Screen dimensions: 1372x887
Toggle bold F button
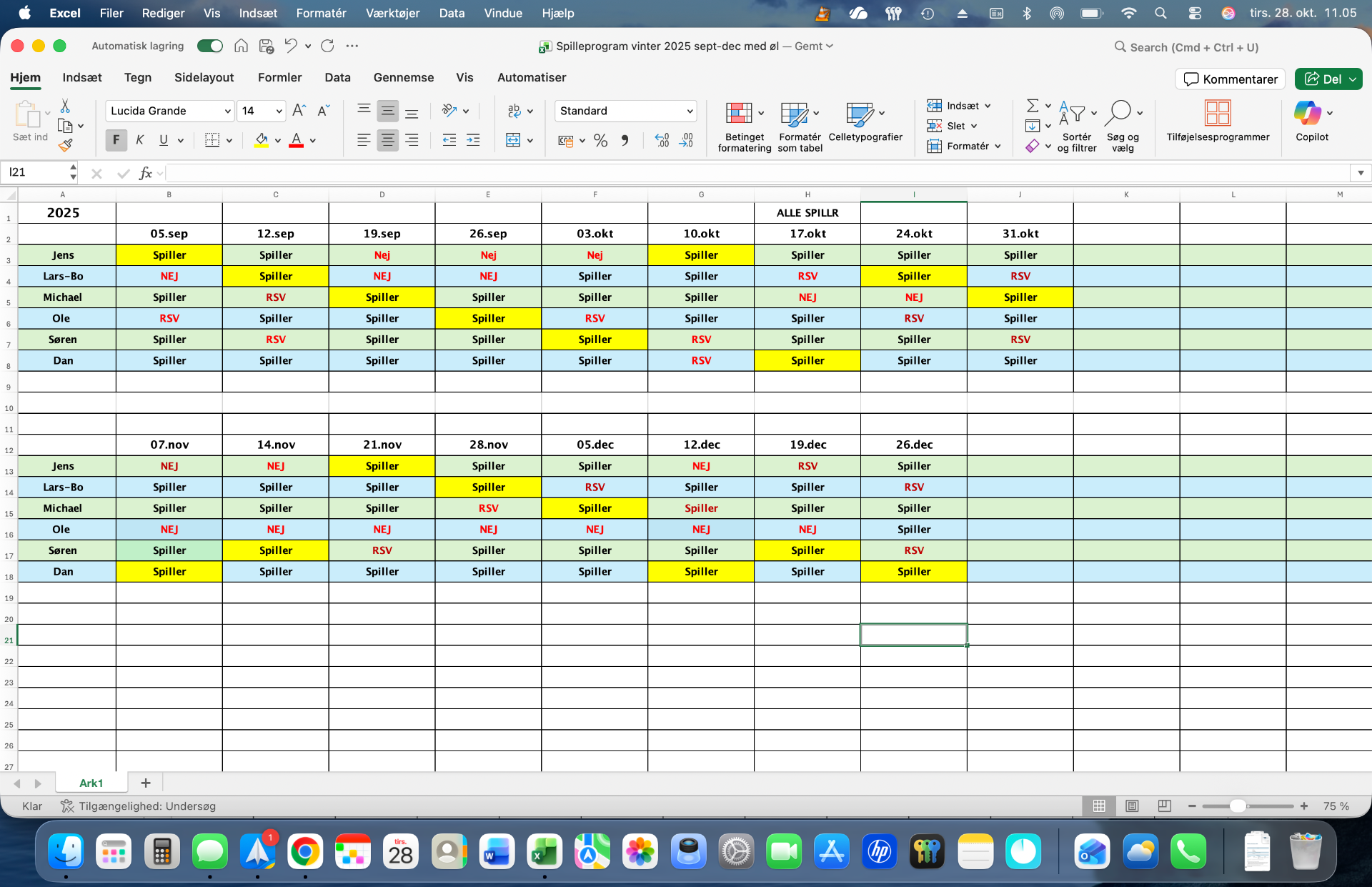116,140
